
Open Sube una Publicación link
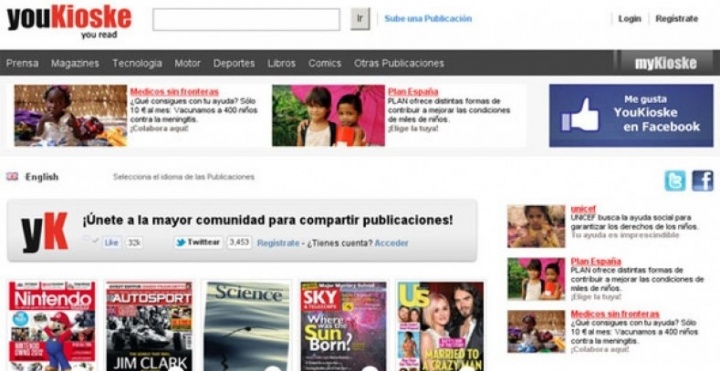click(428, 19)
